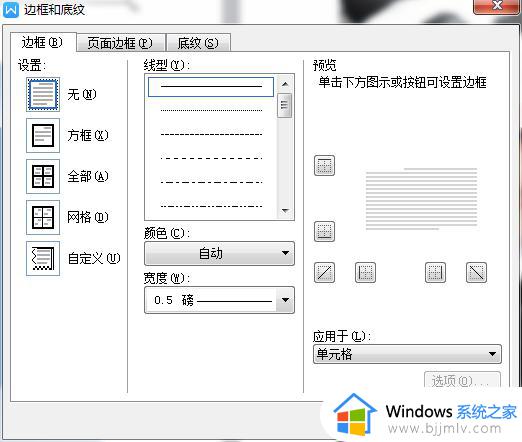Select the dash-dot line style

pos(211,182)
